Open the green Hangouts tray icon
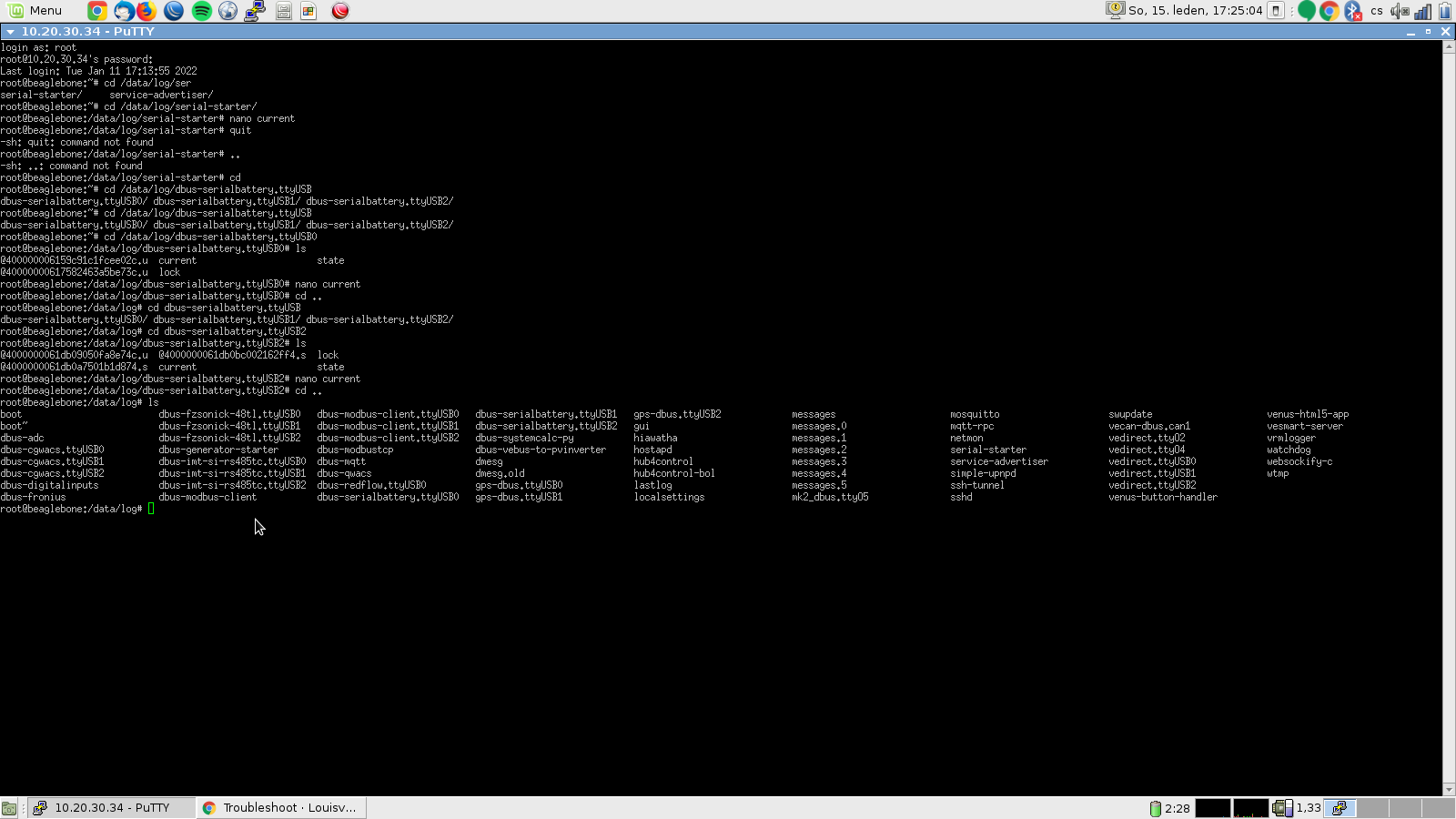This screenshot has width=1456, height=819. pyautogui.click(x=1307, y=11)
